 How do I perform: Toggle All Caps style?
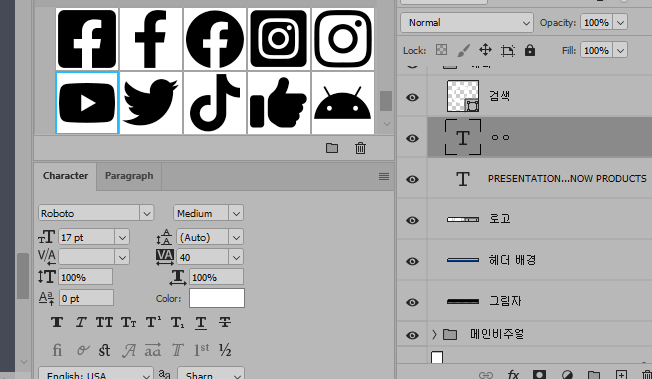(x=104, y=322)
